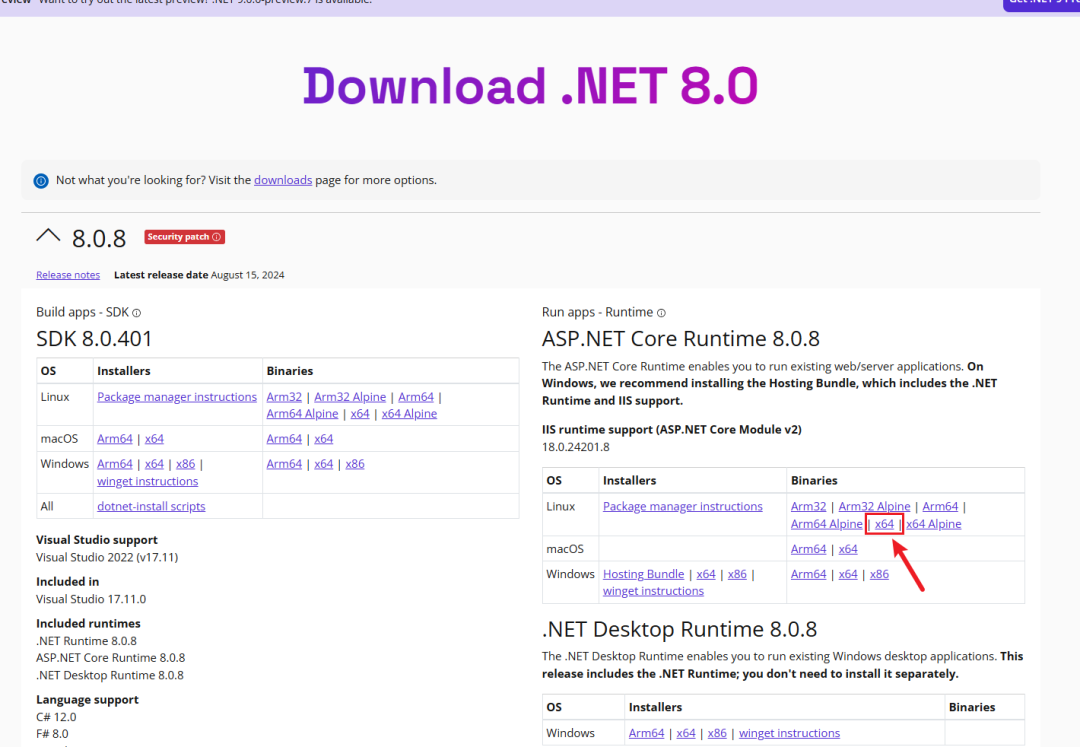
Task: Download the macOS Arm64 SDK installer
Action: (x=114, y=438)
